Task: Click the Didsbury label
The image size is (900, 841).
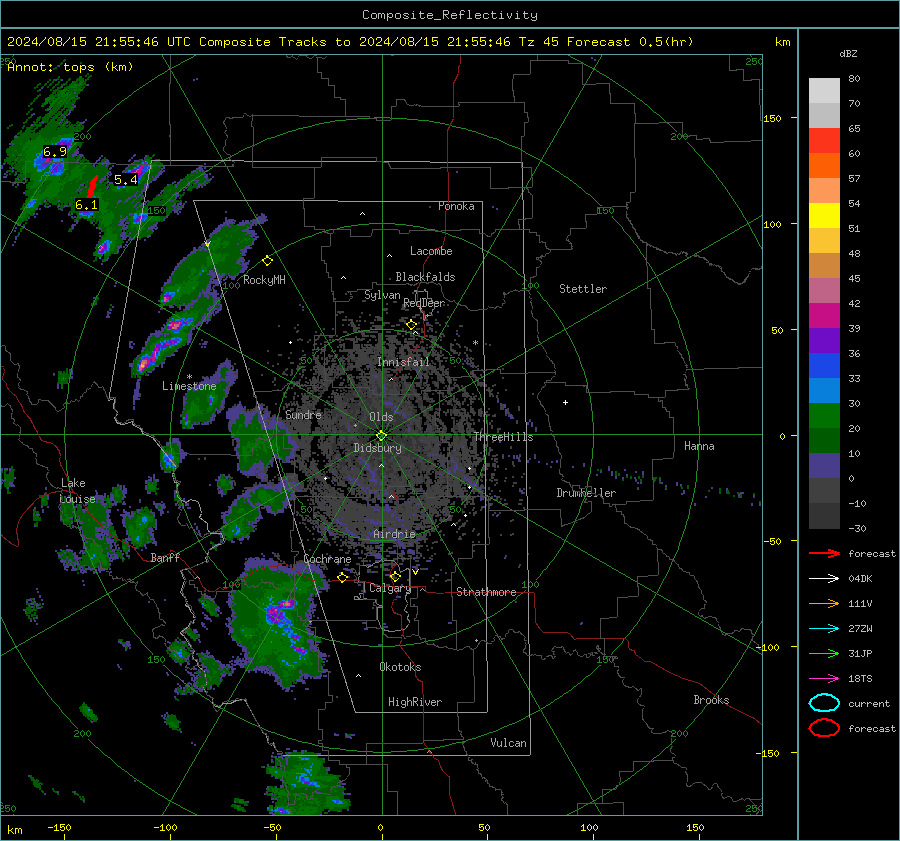Action: point(377,448)
